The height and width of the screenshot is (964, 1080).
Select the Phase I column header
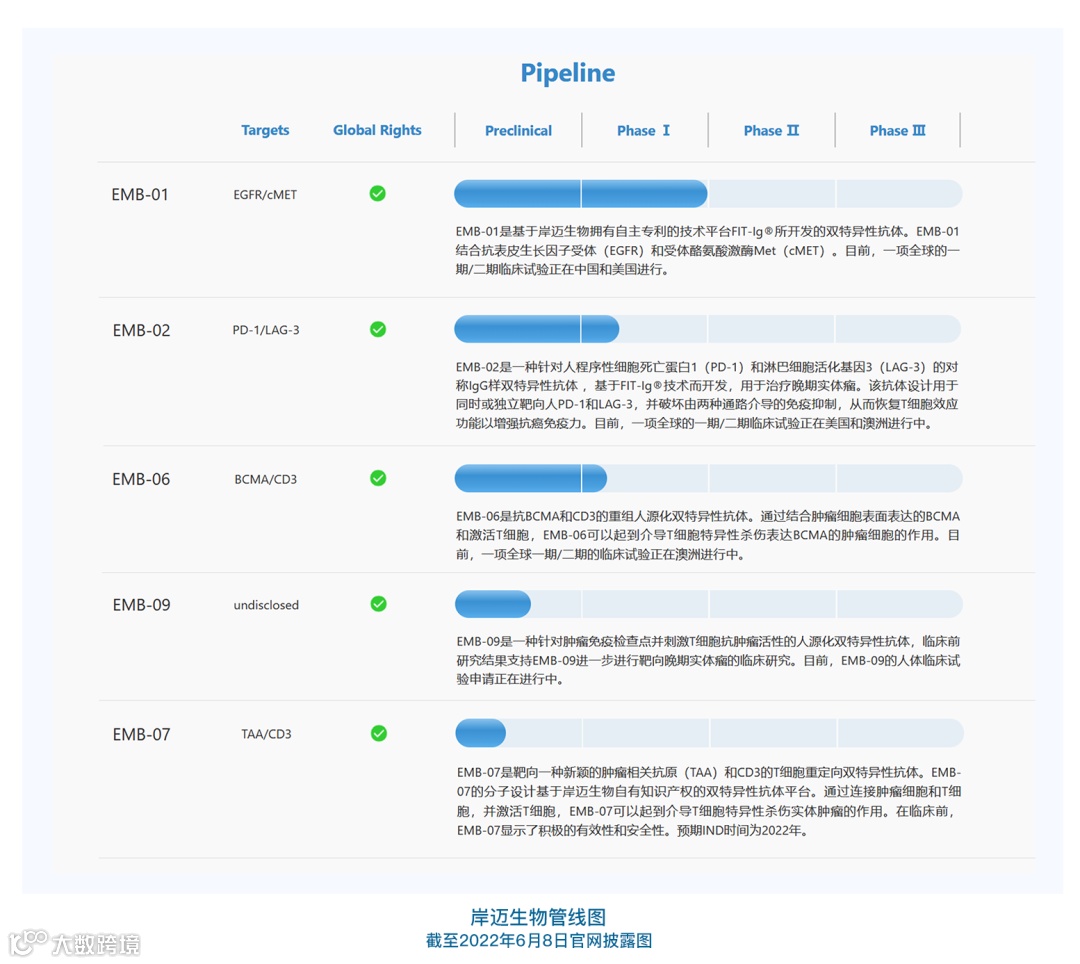[x=643, y=130]
